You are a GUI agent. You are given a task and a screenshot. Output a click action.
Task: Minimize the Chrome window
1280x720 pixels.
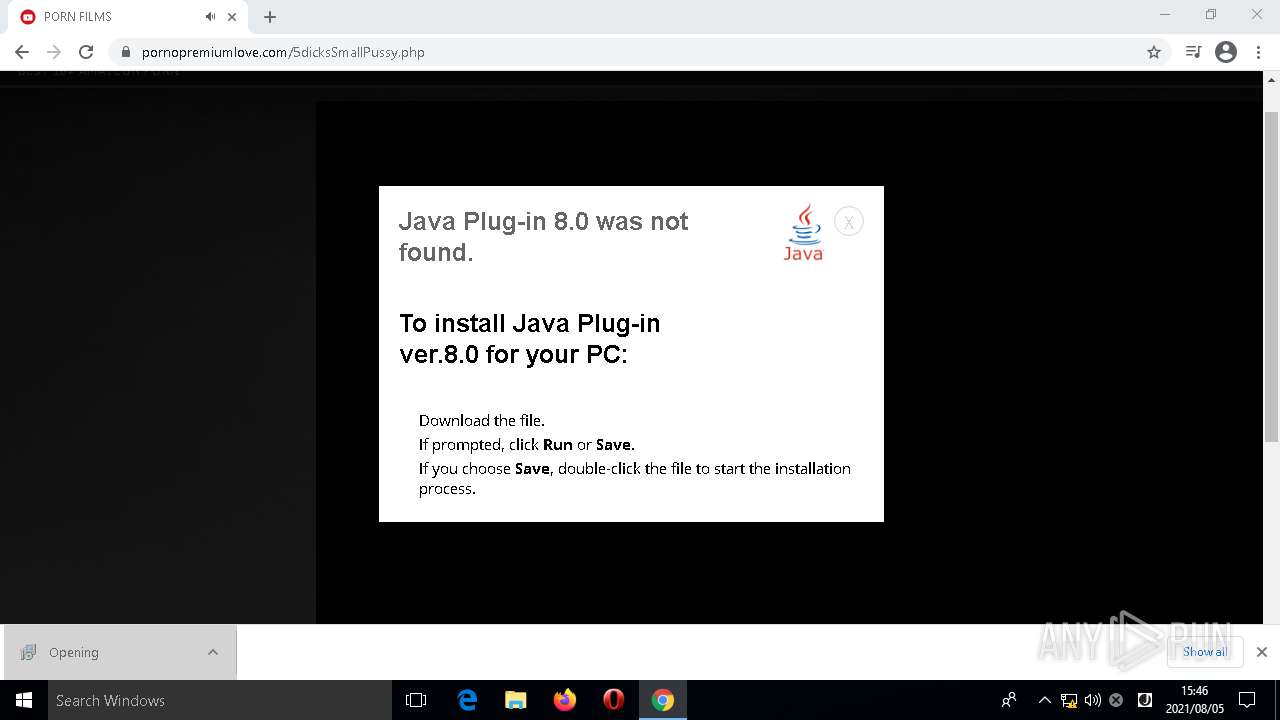1164,15
